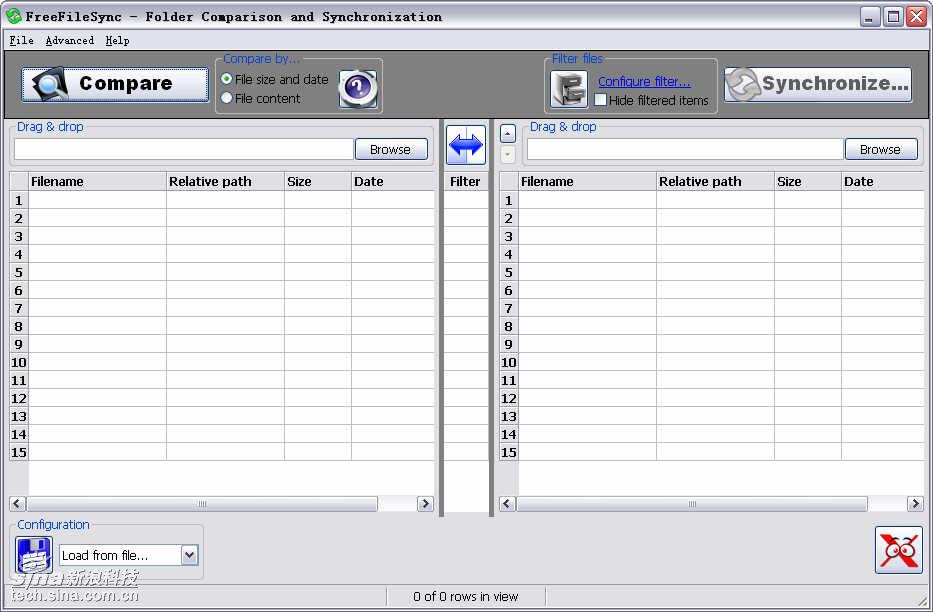Sort right grid by Date header
Image resolution: width=933 pixels, height=612 pixels.
click(883, 181)
